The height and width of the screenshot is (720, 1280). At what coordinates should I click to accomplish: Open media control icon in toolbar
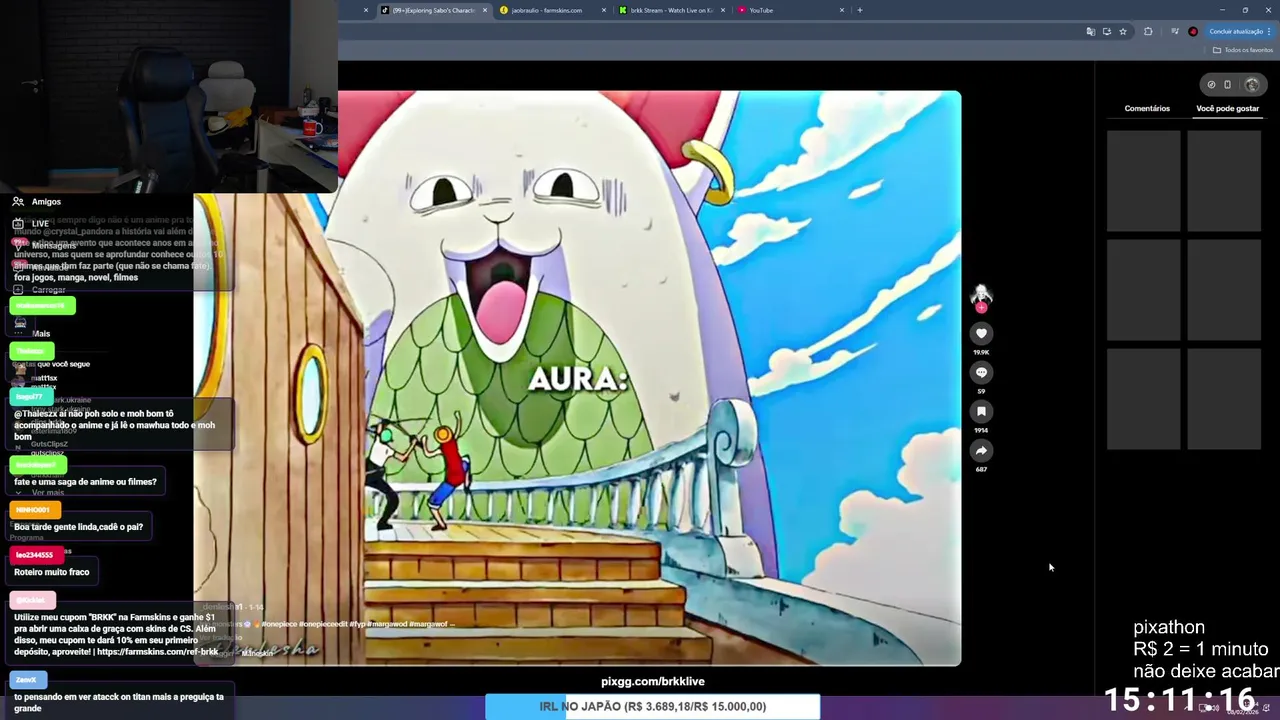pyautogui.click(x=1175, y=31)
